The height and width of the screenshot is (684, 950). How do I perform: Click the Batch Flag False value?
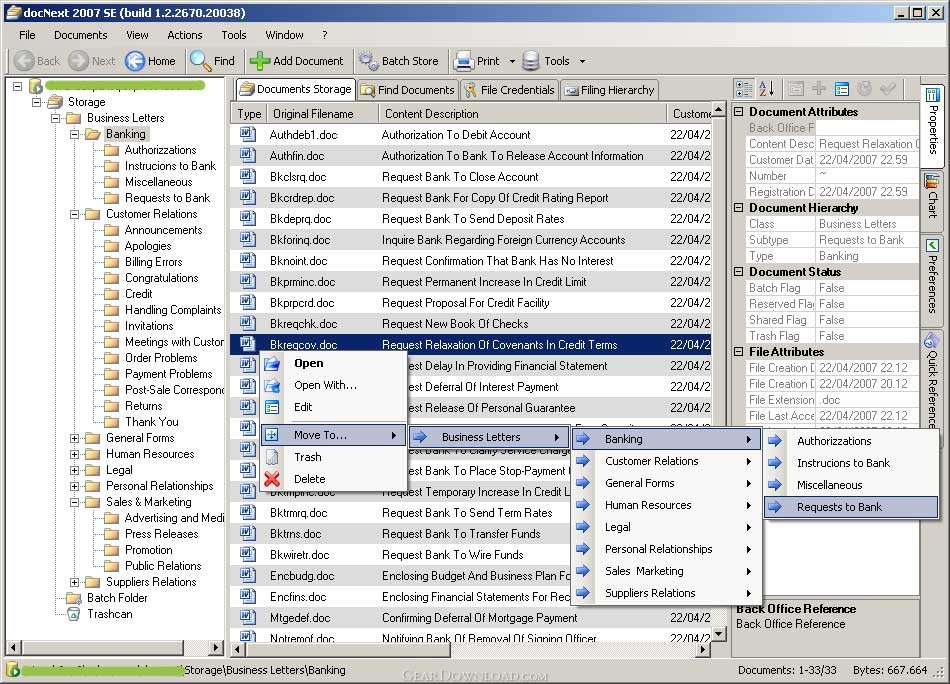pyautogui.click(x=867, y=288)
